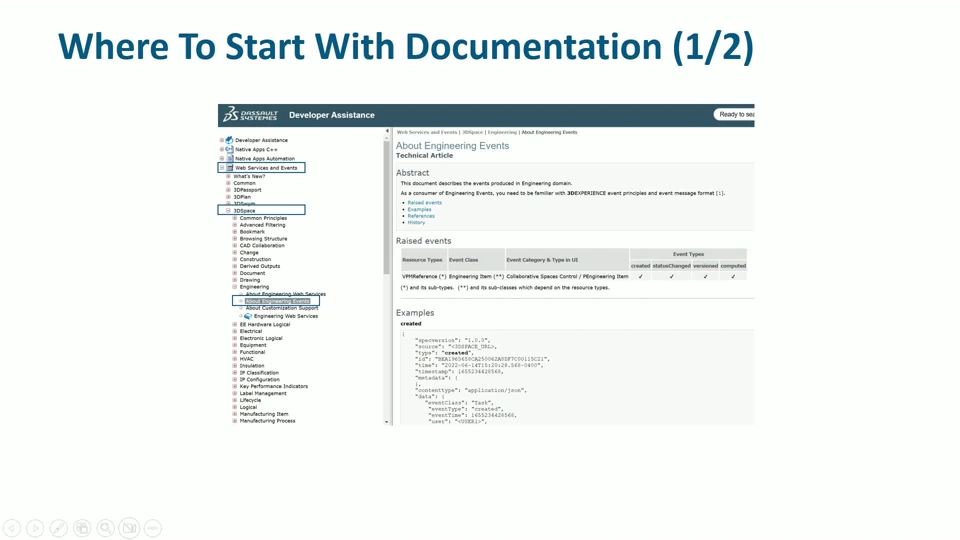
Task: Select the Electrical tree item
Action: [250, 331]
